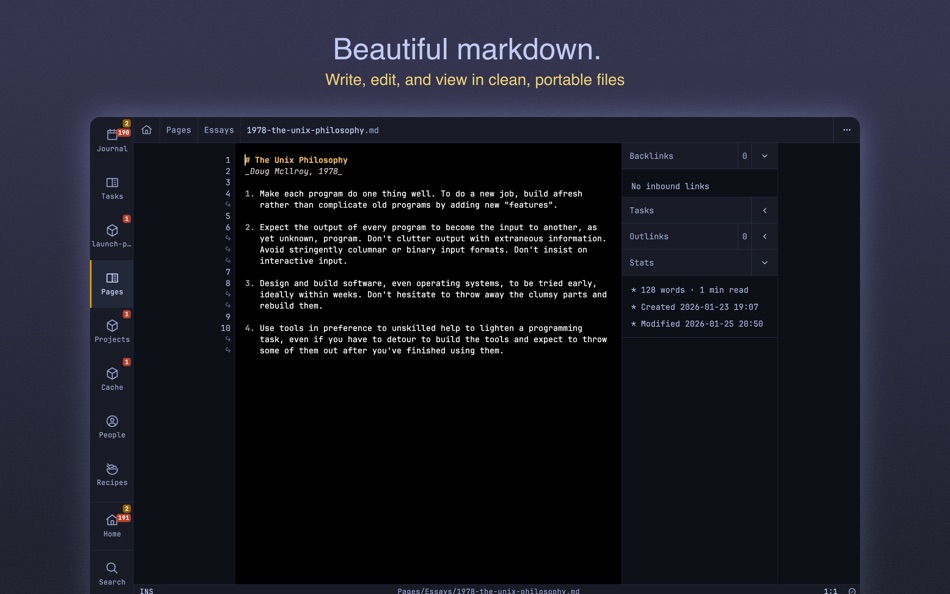Click the 'No inbound links' message
The height and width of the screenshot is (594, 950).
tap(669, 186)
